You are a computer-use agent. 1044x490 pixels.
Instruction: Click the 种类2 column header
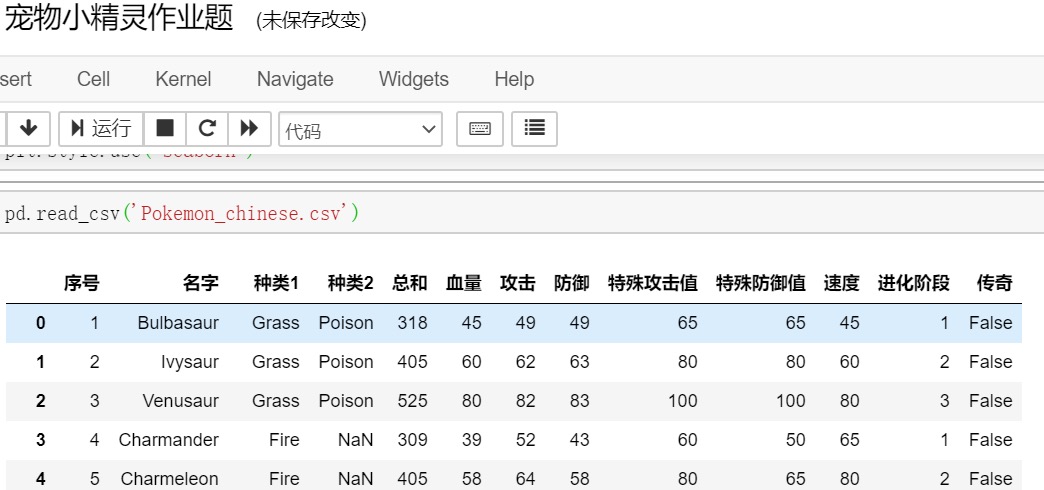point(350,283)
